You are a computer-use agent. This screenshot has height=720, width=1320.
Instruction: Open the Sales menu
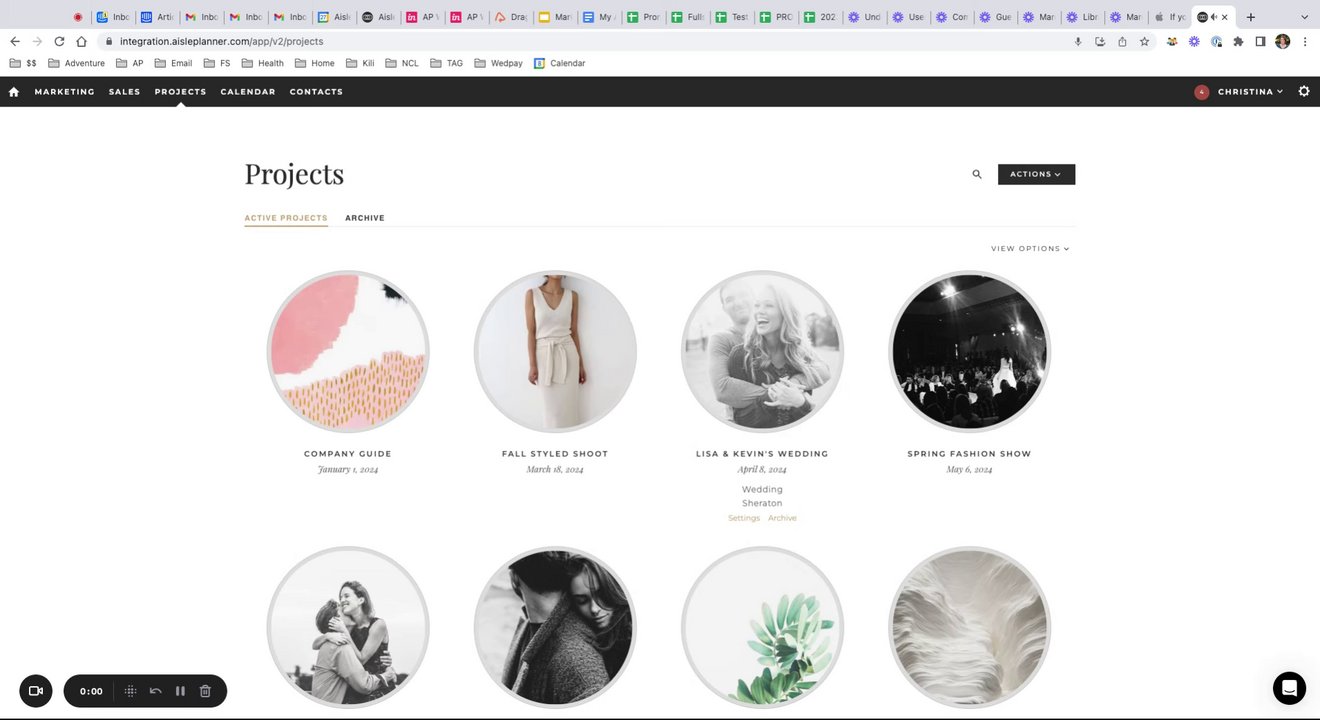coord(124,92)
